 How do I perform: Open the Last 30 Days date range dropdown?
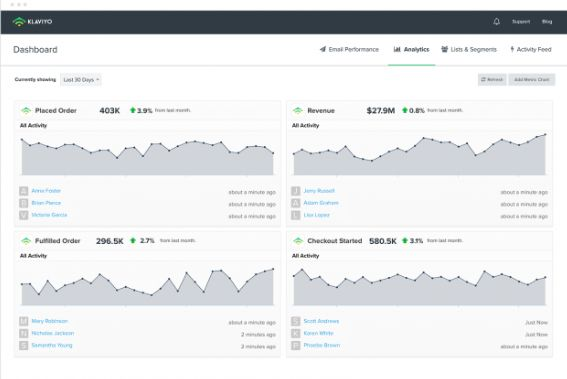(x=81, y=80)
